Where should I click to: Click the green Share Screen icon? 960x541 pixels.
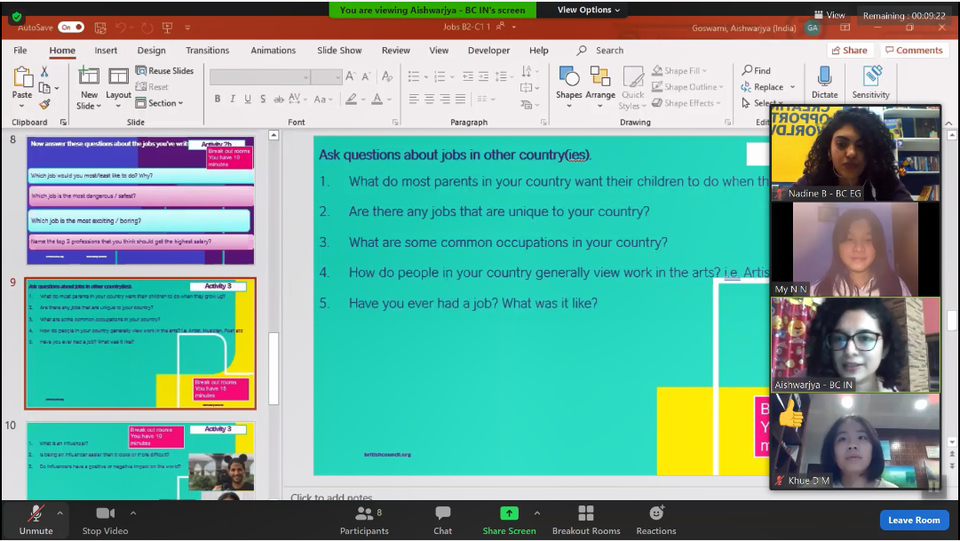(x=509, y=514)
